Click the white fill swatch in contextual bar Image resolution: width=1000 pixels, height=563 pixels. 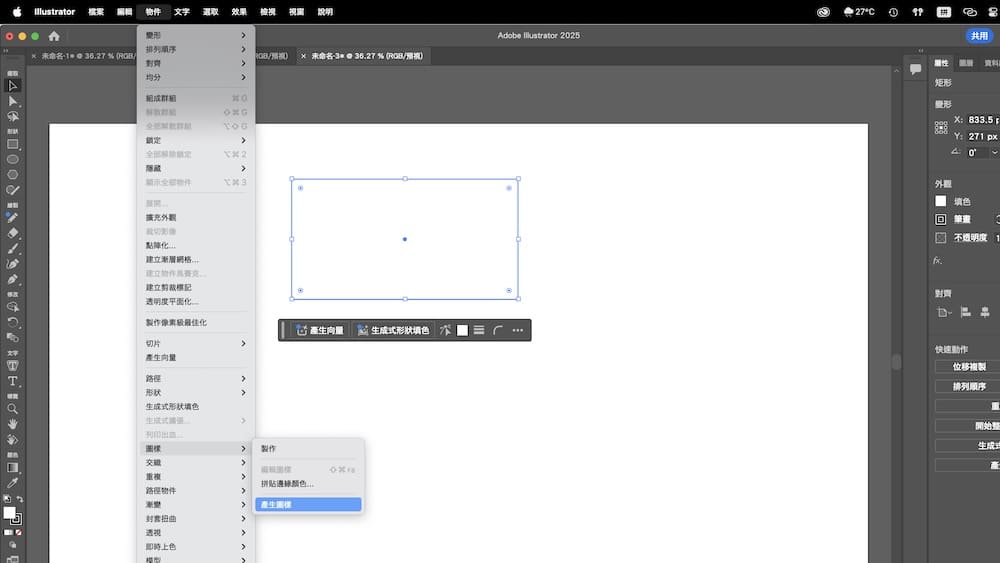pyautogui.click(x=462, y=330)
